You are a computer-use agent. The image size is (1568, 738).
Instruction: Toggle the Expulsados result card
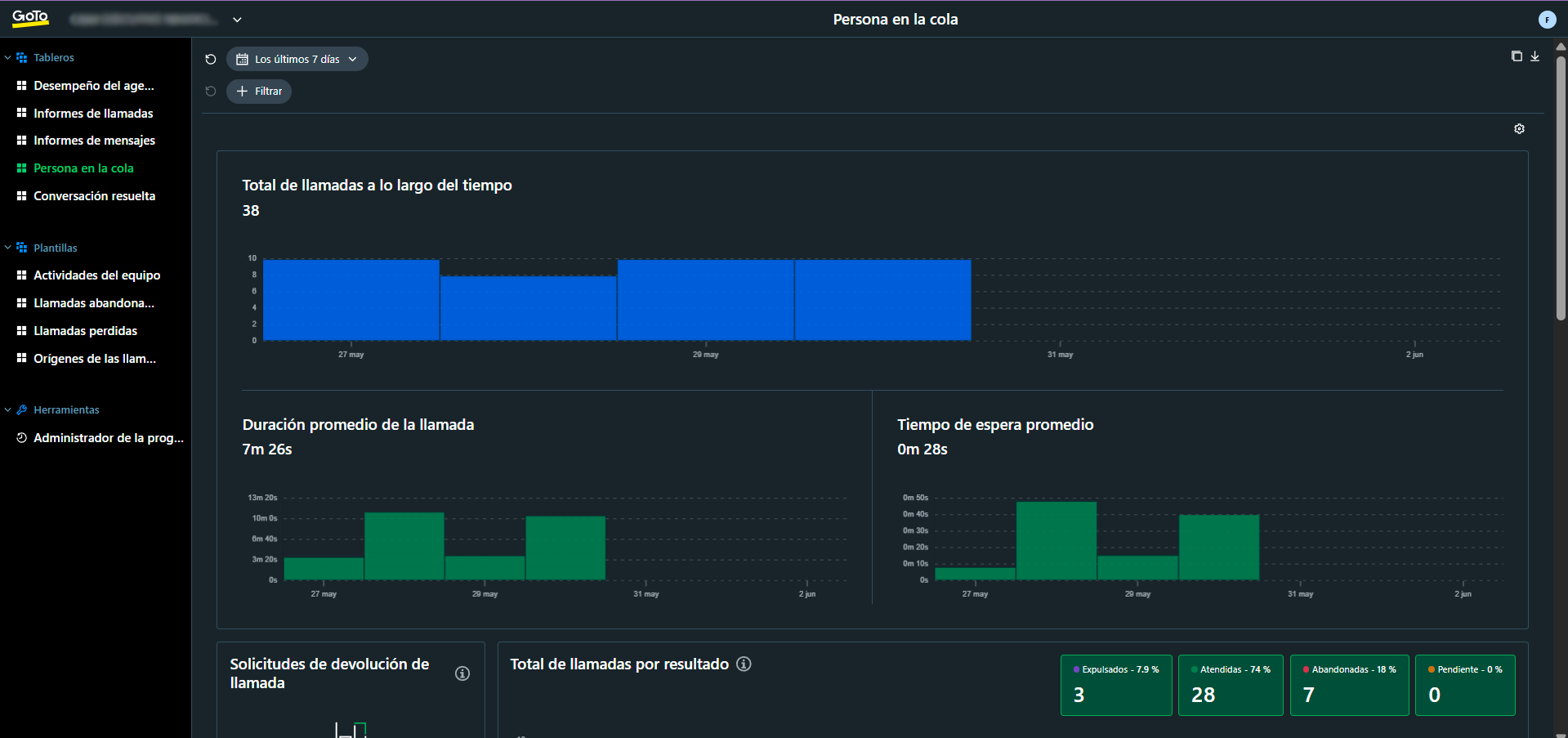(x=1116, y=685)
